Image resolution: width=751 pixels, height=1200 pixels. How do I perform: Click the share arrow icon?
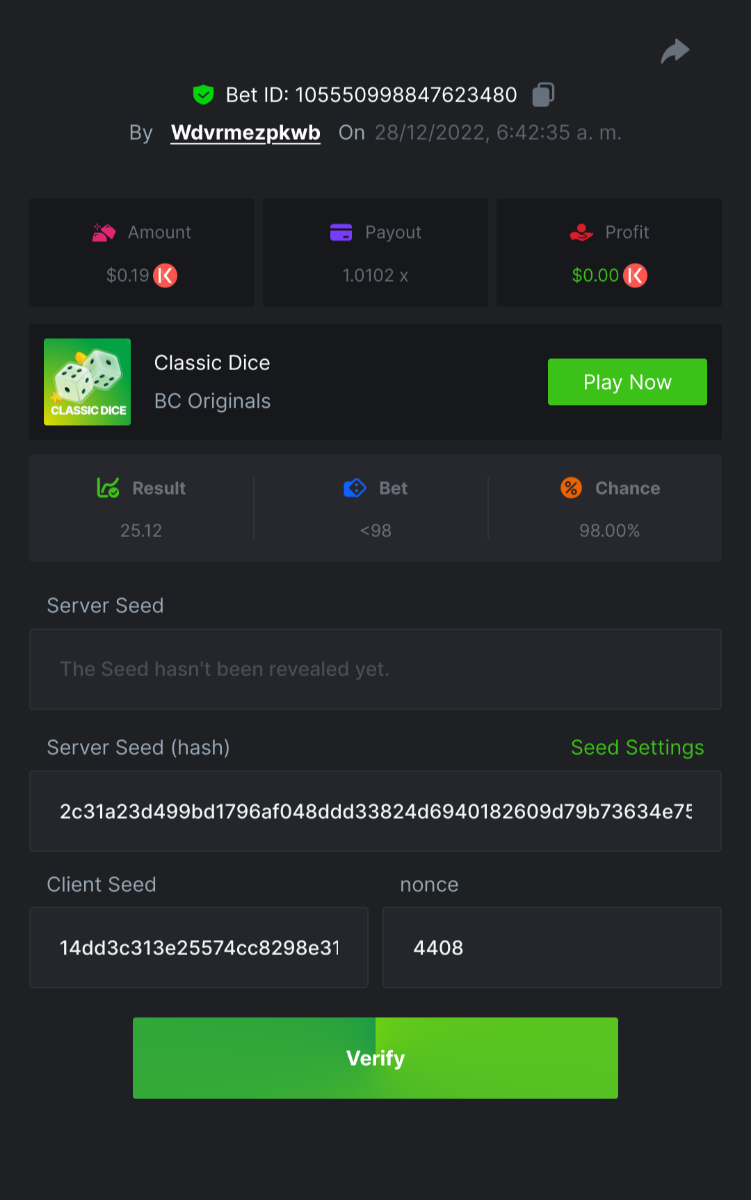pos(676,51)
